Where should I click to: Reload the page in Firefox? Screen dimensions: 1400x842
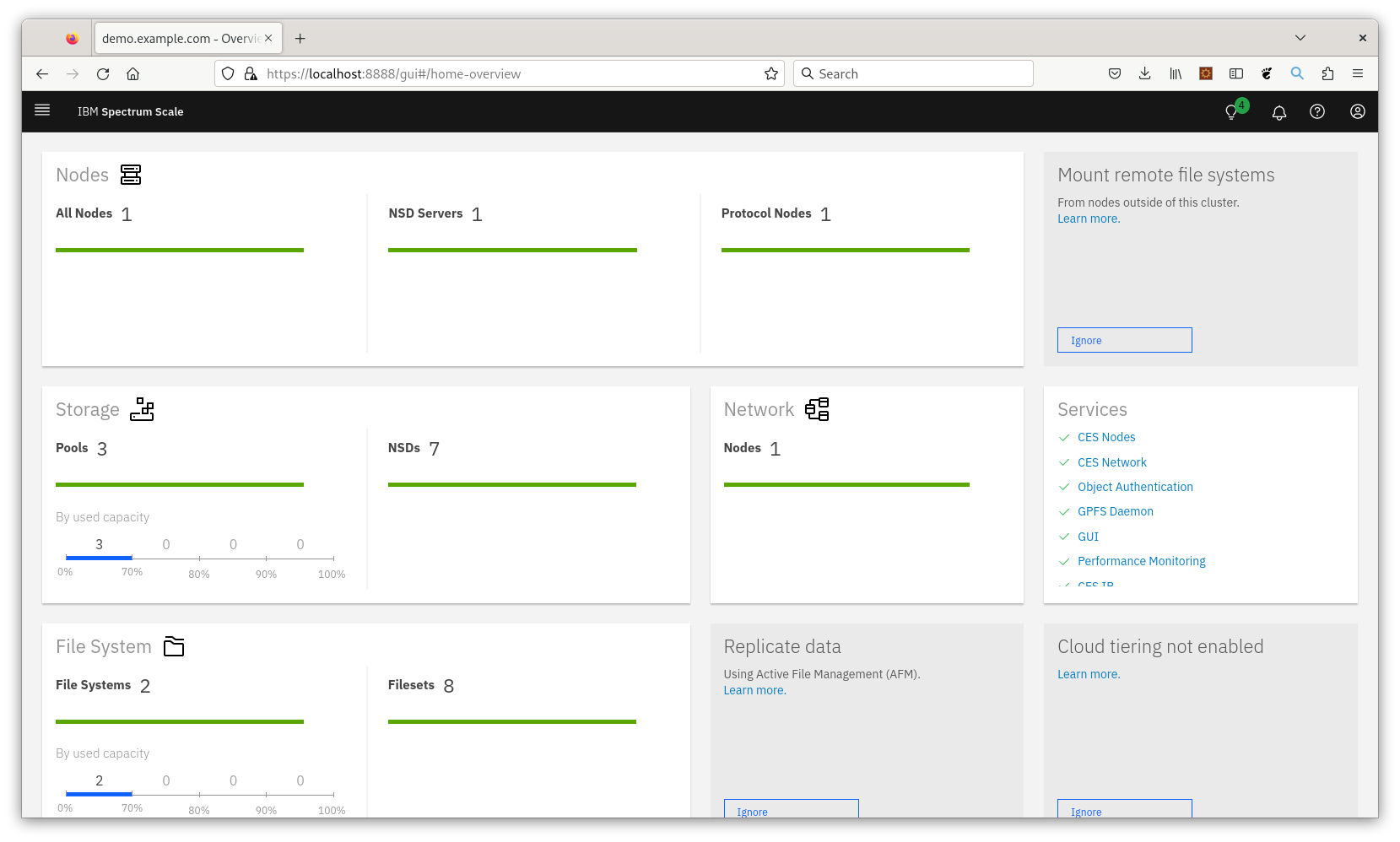tap(103, 74)
